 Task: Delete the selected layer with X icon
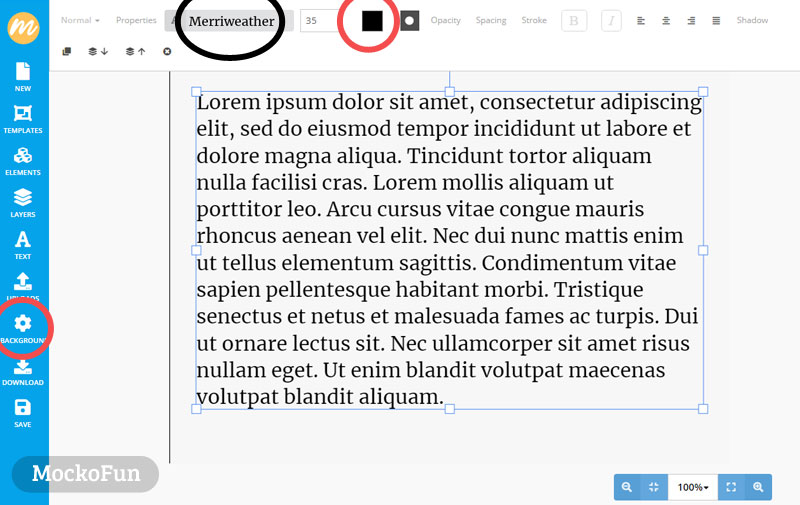(167, 52)
